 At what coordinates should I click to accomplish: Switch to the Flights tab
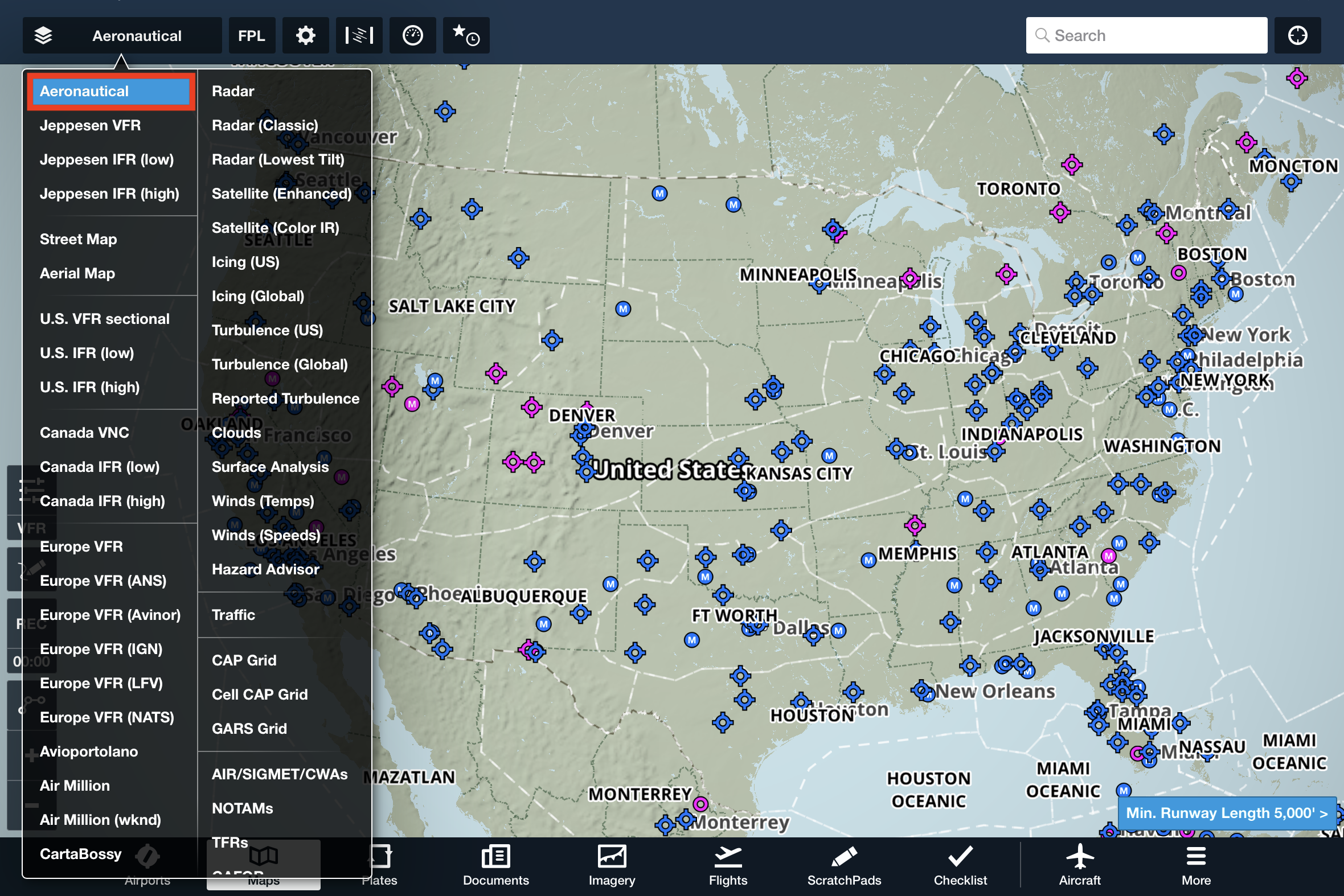(728, 866)
